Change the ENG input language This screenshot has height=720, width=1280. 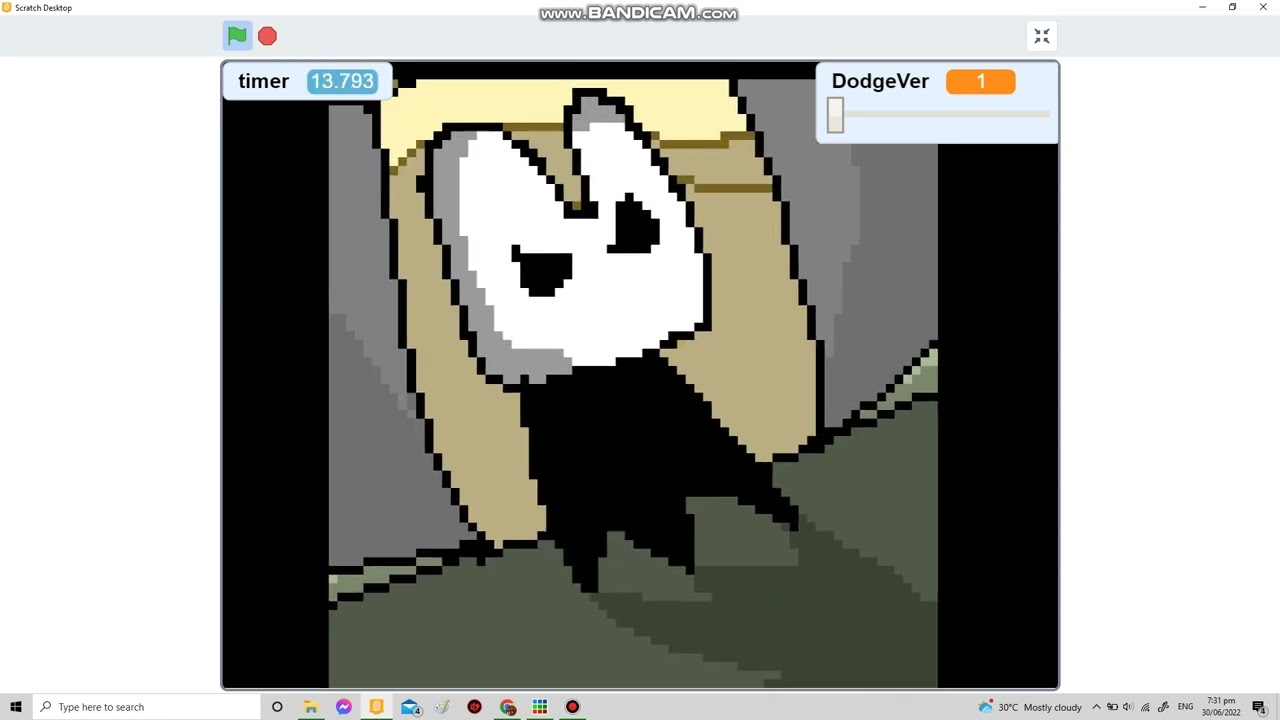click(x=1185, y=707)
